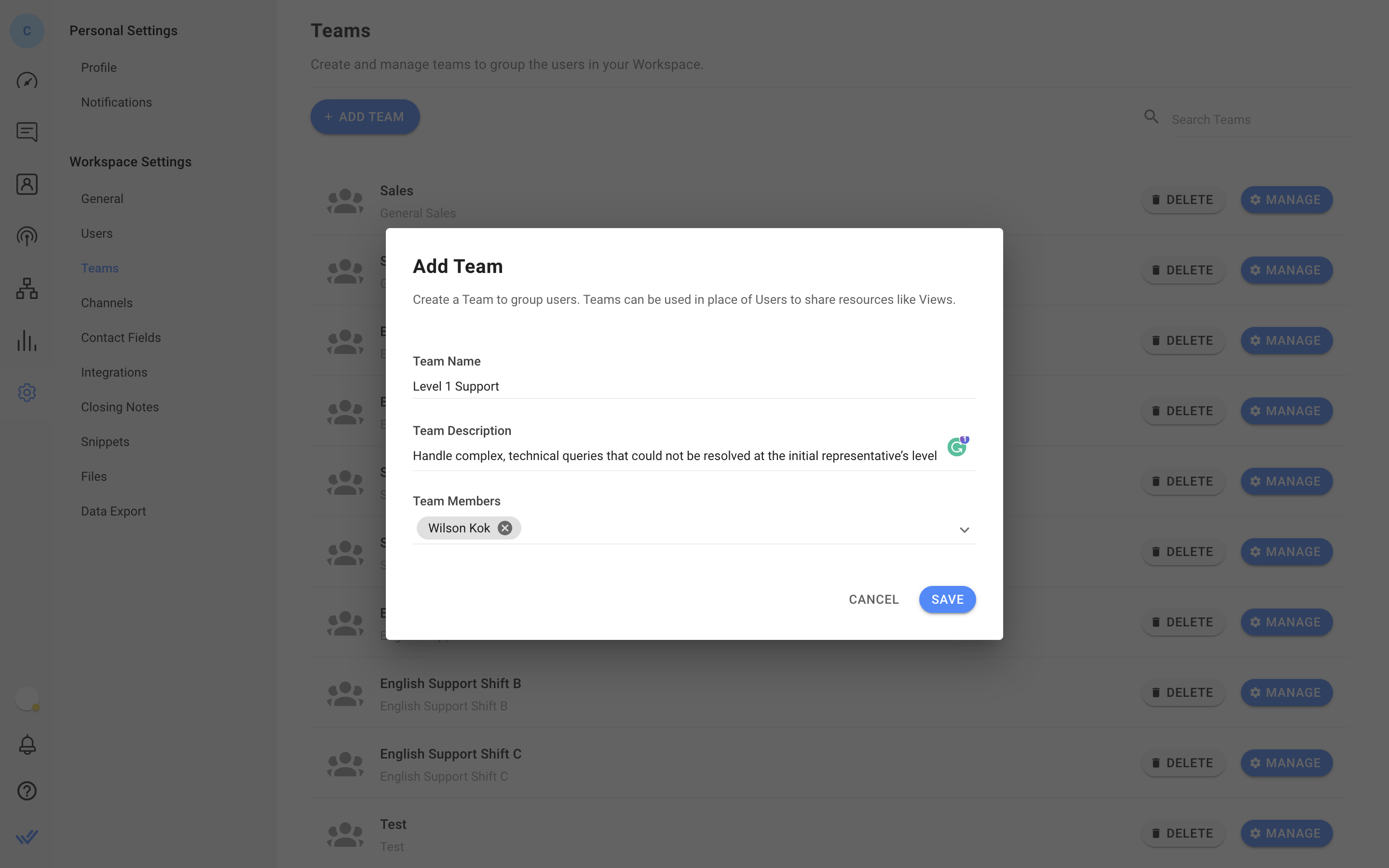This screenshot has width=1389, height=868.
Task: Click the help question mark icon
Action: click(27, 791)
